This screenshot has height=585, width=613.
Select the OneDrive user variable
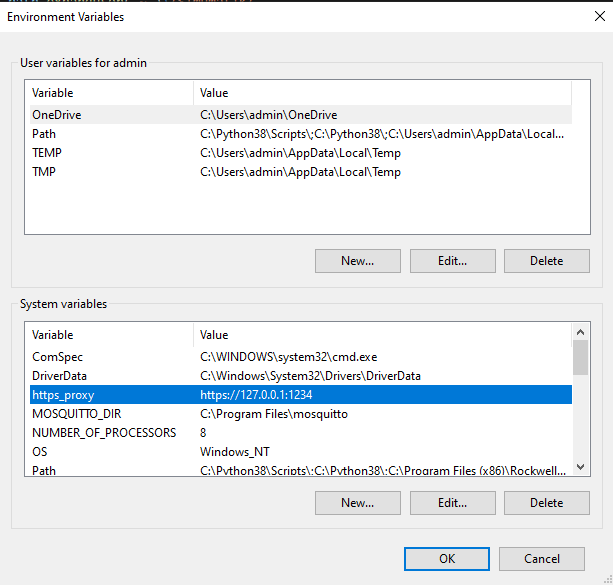coord(57,115)
